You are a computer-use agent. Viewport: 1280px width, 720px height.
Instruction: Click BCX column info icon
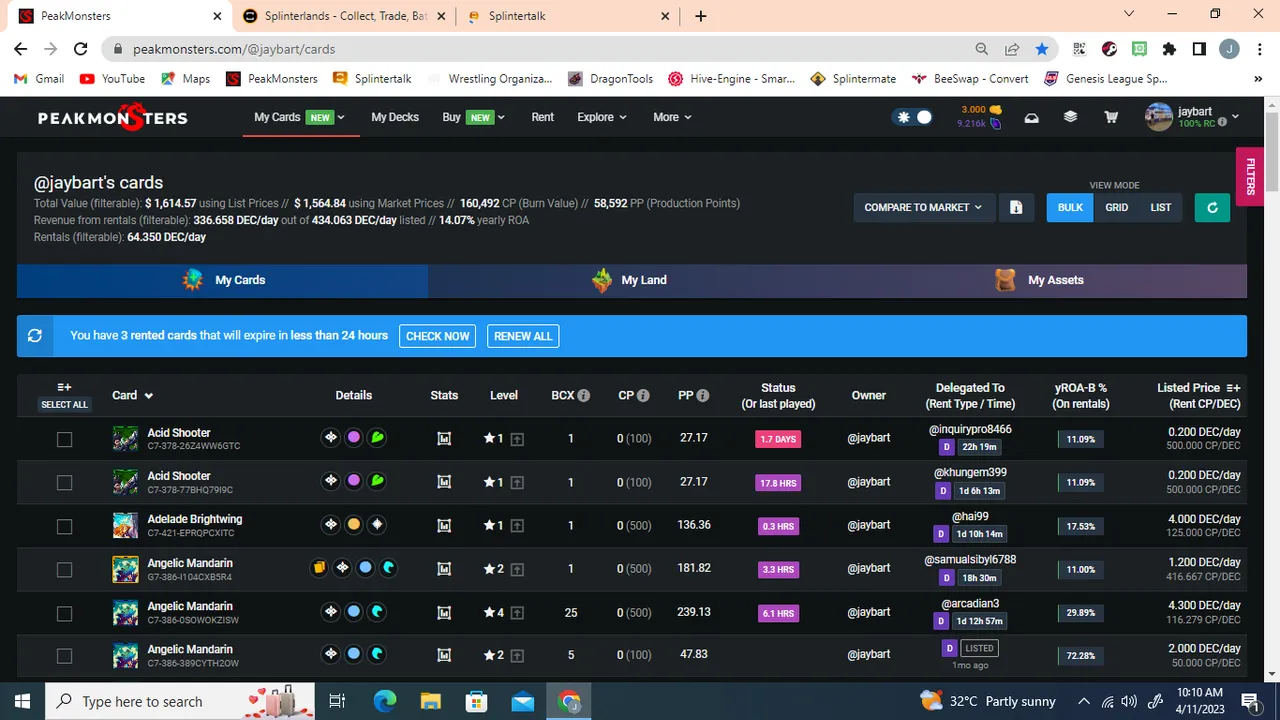click(x=584, y=395)
